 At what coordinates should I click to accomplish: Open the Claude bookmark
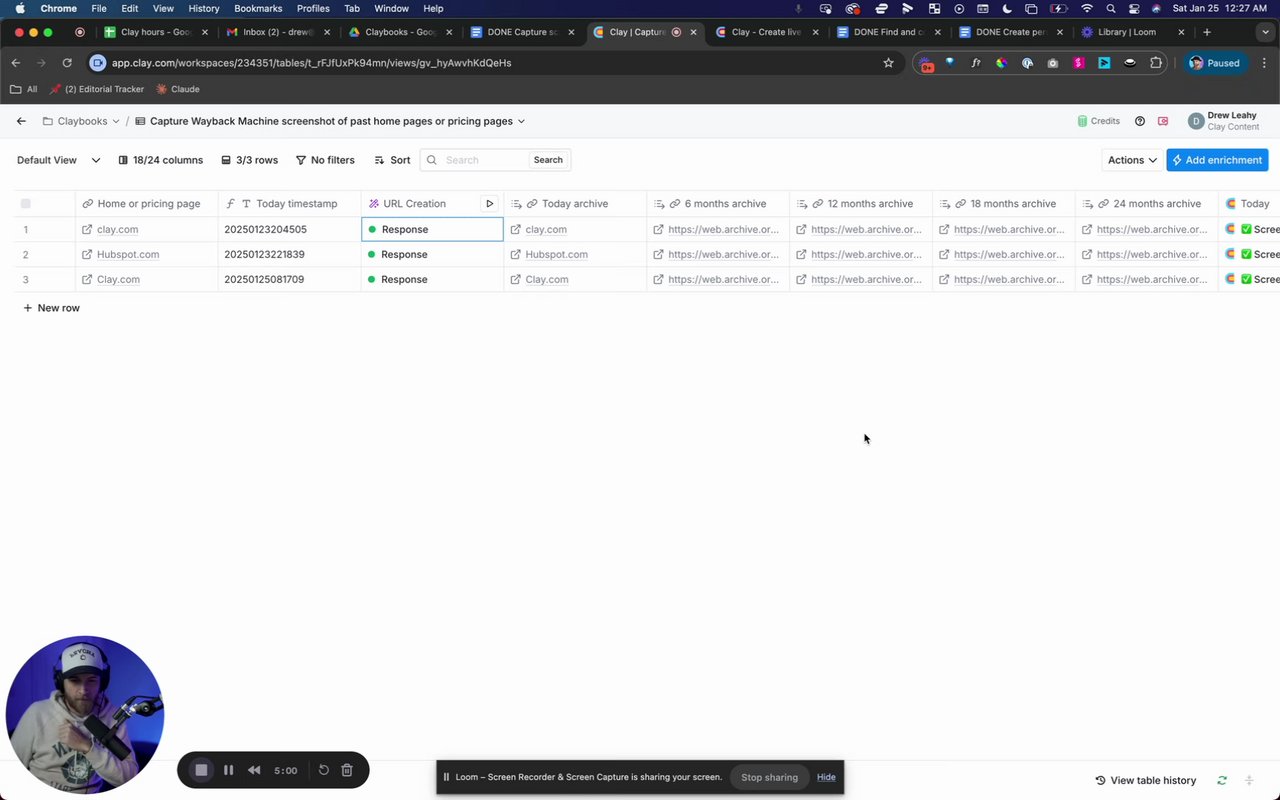point(177,89)
